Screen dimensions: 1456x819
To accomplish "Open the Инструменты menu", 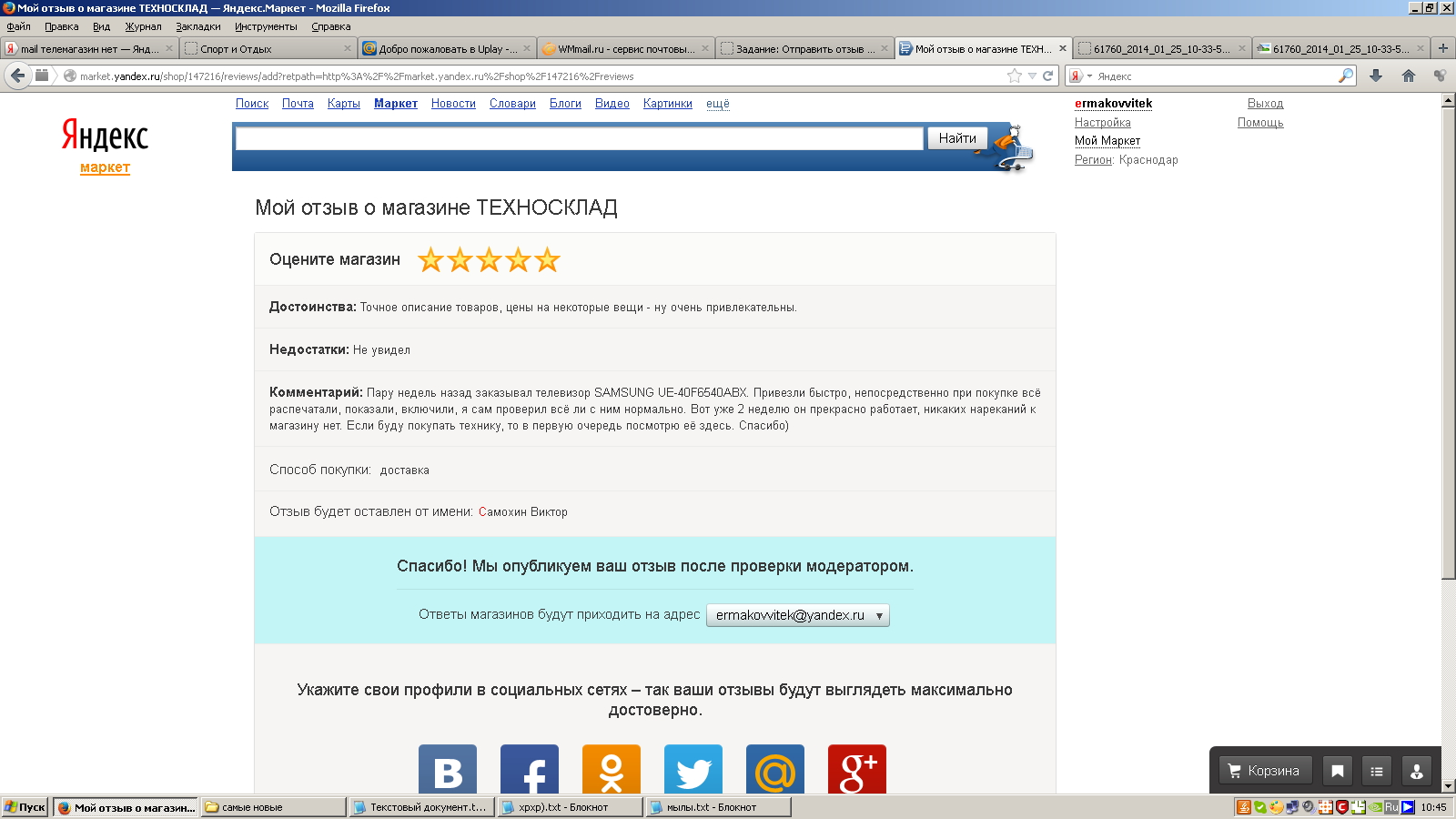I will 266,26.
